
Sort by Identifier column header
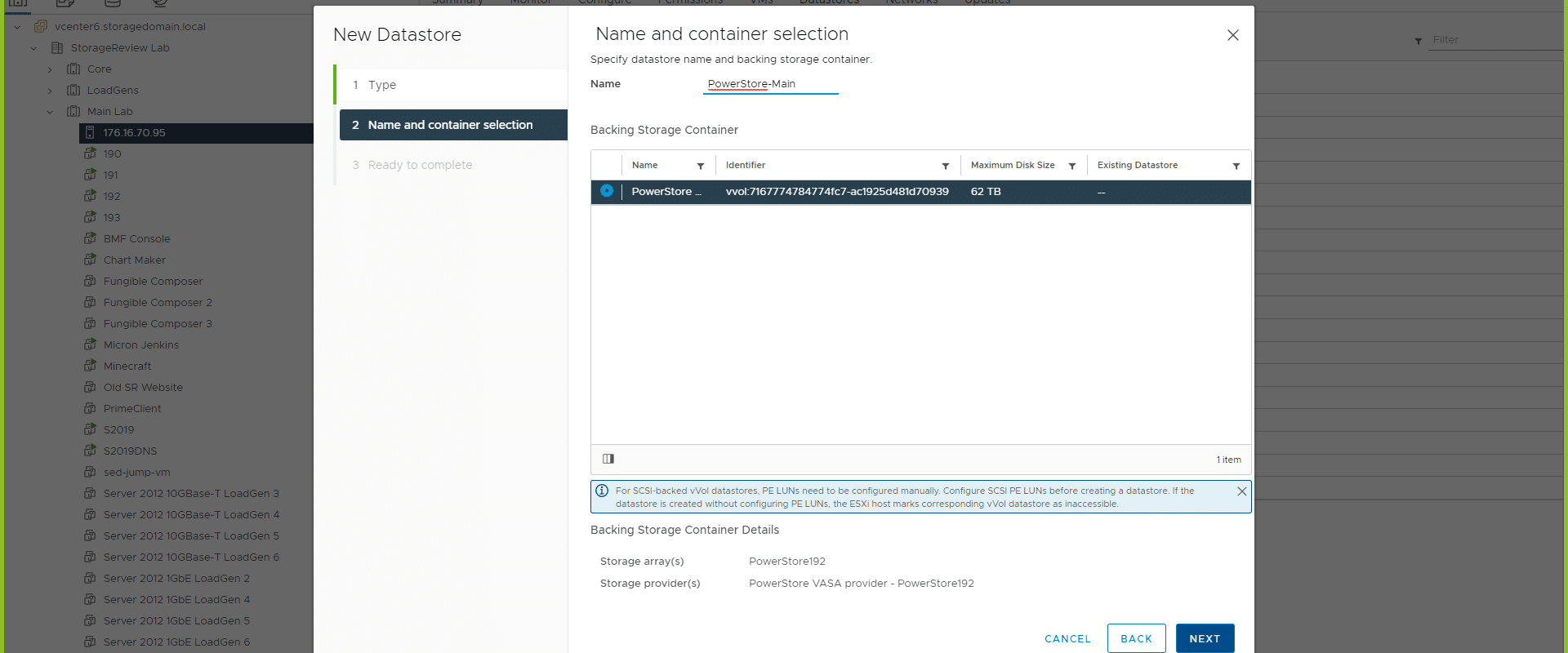pos(746,165)
